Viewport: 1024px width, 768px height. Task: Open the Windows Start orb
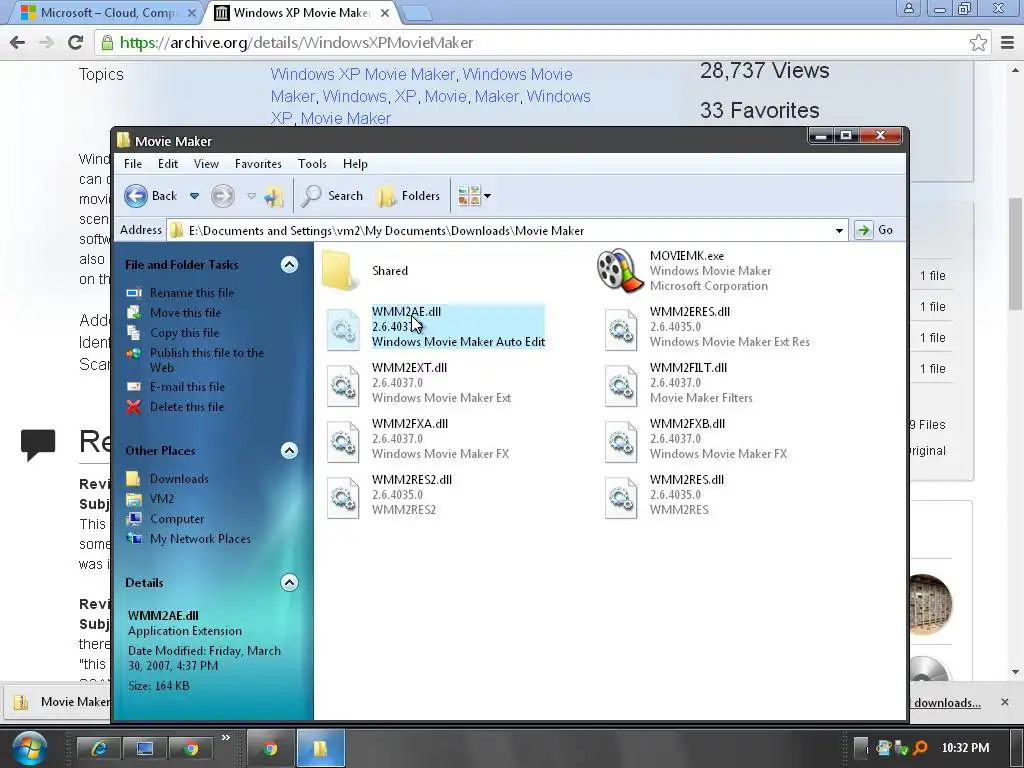point(28,748)
